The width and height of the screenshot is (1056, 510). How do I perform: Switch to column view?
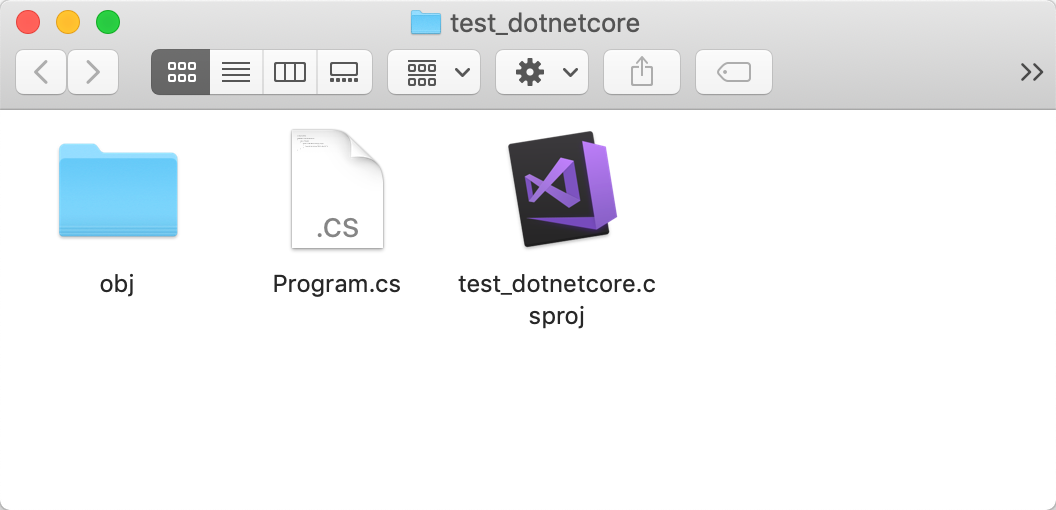click(290, 72)
